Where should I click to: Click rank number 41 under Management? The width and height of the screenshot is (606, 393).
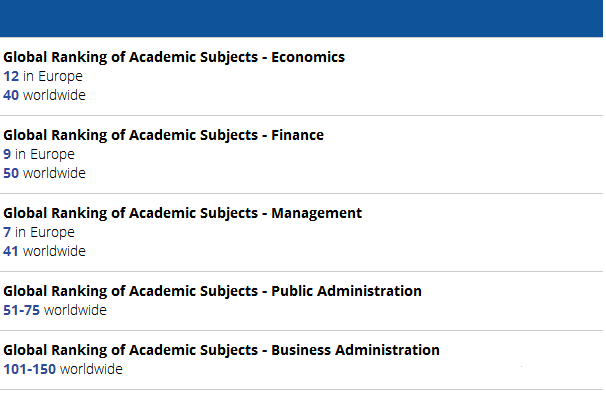pyautogui.click(x=11, y=251)
